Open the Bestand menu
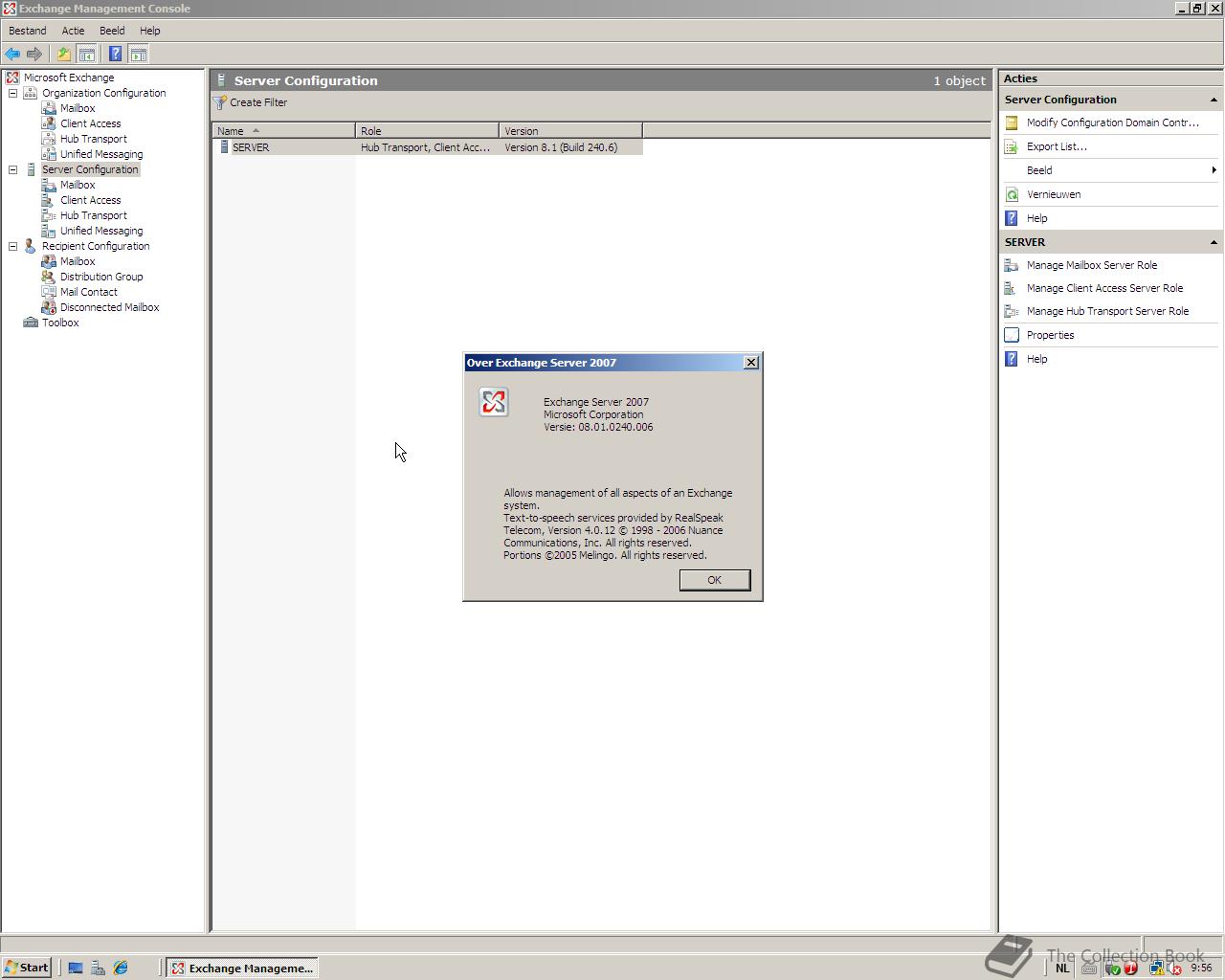This screenshot has height=980, width=1225. pyautogui.click(x=28, y=31)
